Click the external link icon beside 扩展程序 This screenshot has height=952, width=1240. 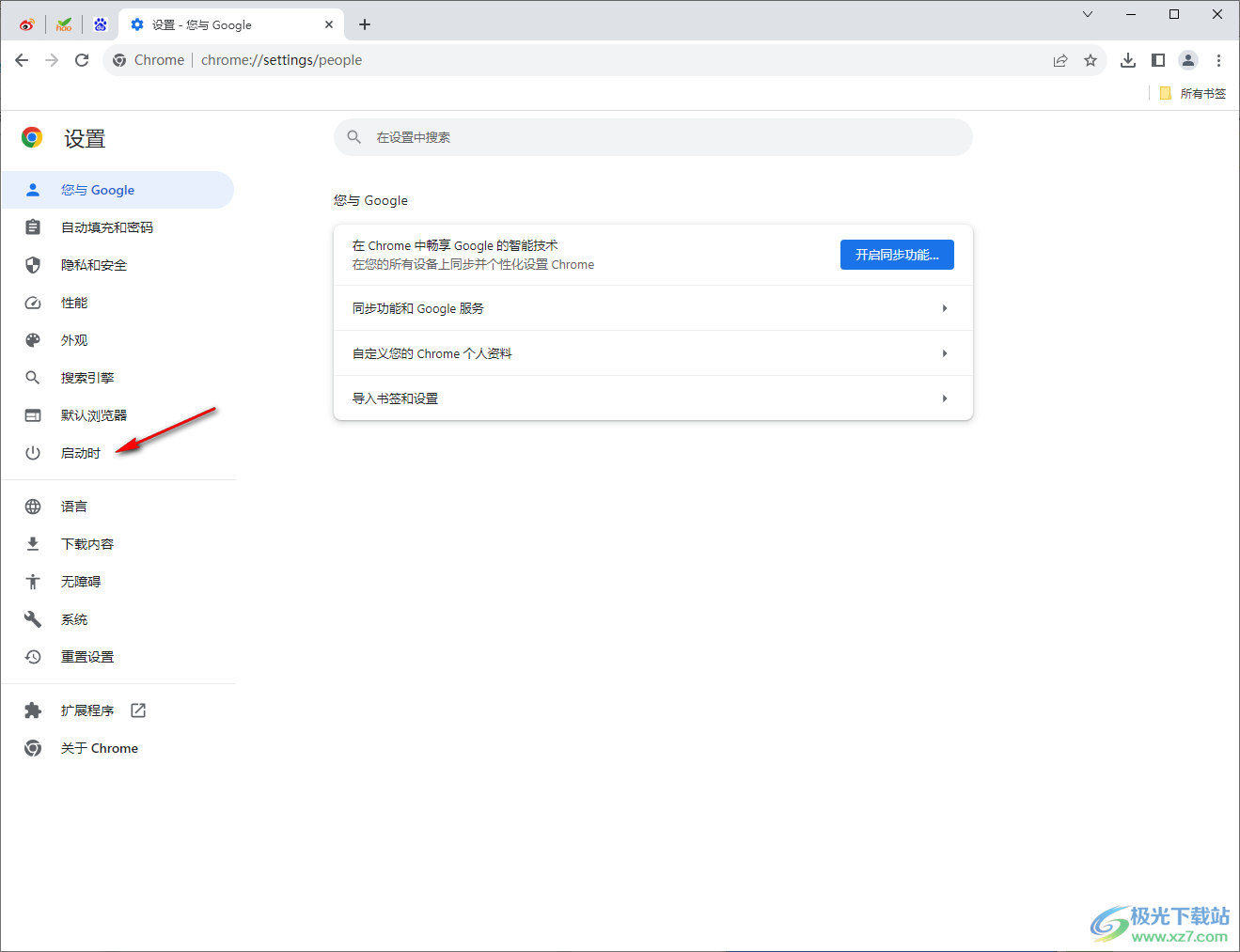(x=138, y=710)
